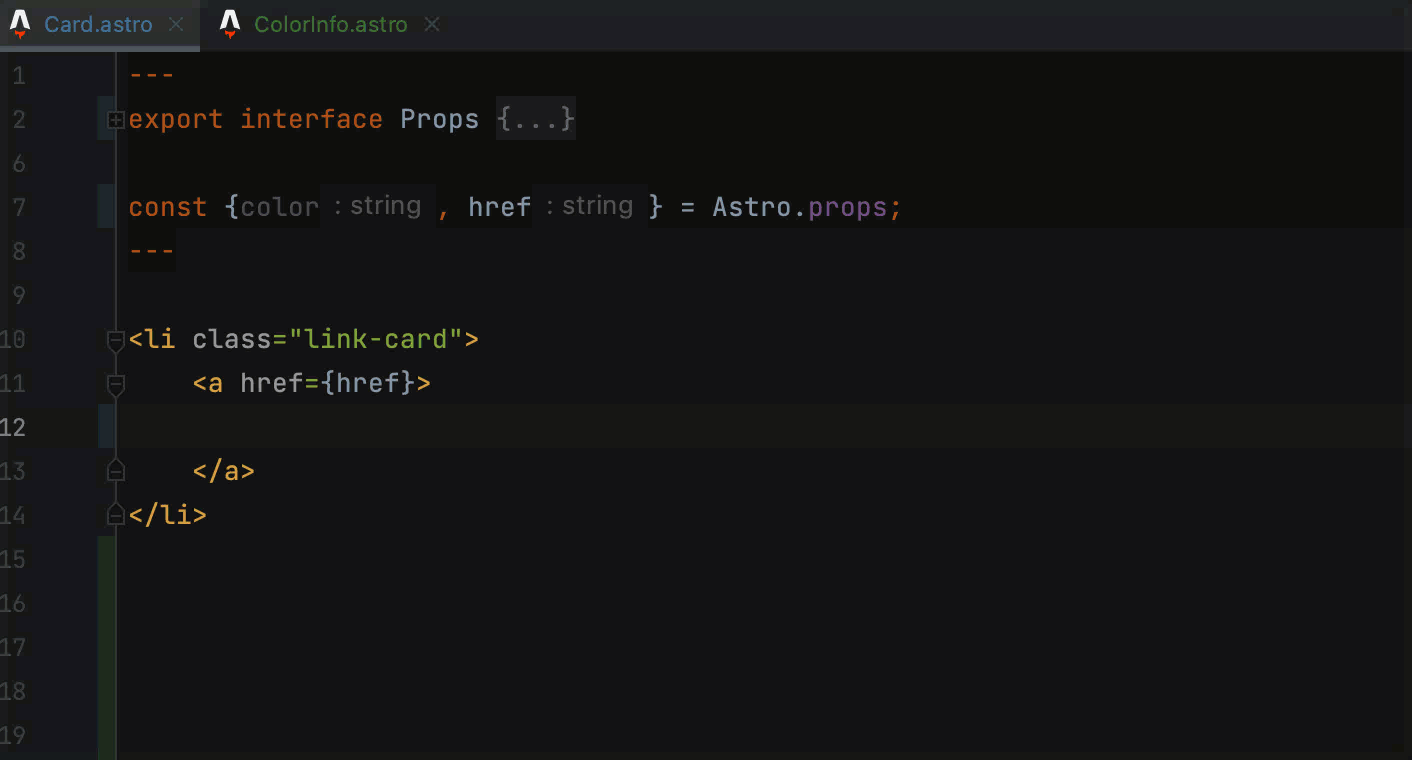
Task: Close the Card.astro tab
Action: (x=177, y=24)
